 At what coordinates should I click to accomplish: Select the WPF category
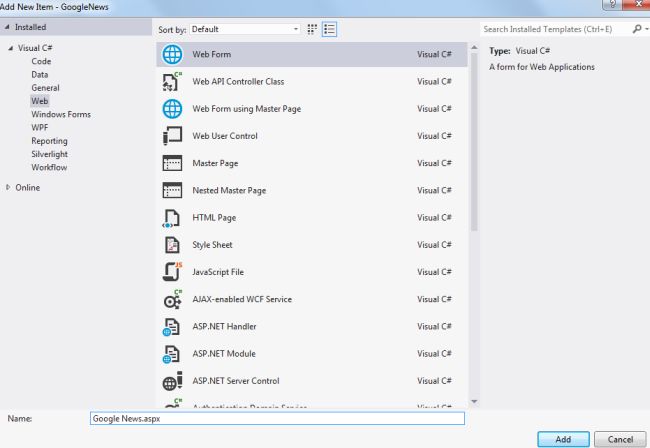(x=39, y=128)
